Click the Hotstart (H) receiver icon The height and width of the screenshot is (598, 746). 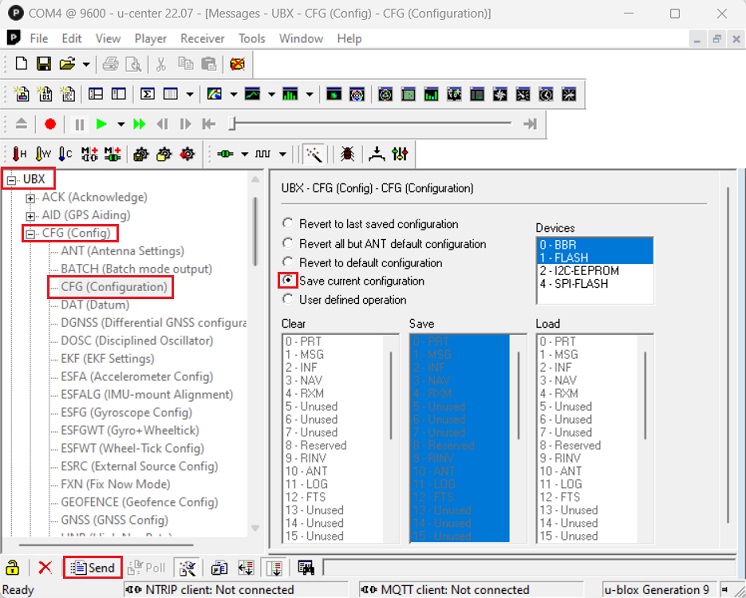(x=19, y=154)
